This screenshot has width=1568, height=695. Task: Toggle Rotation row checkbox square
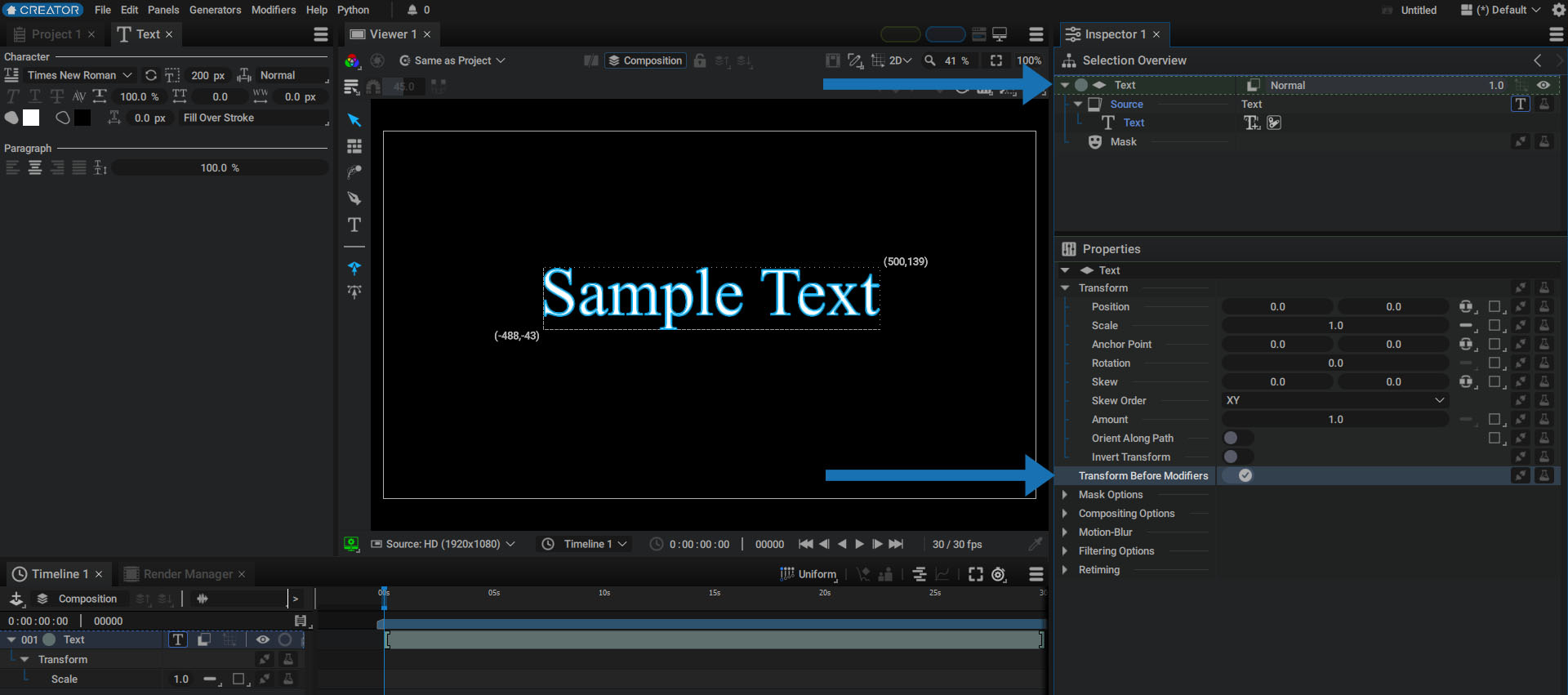pyautogui.click(x=1494, y=363)
